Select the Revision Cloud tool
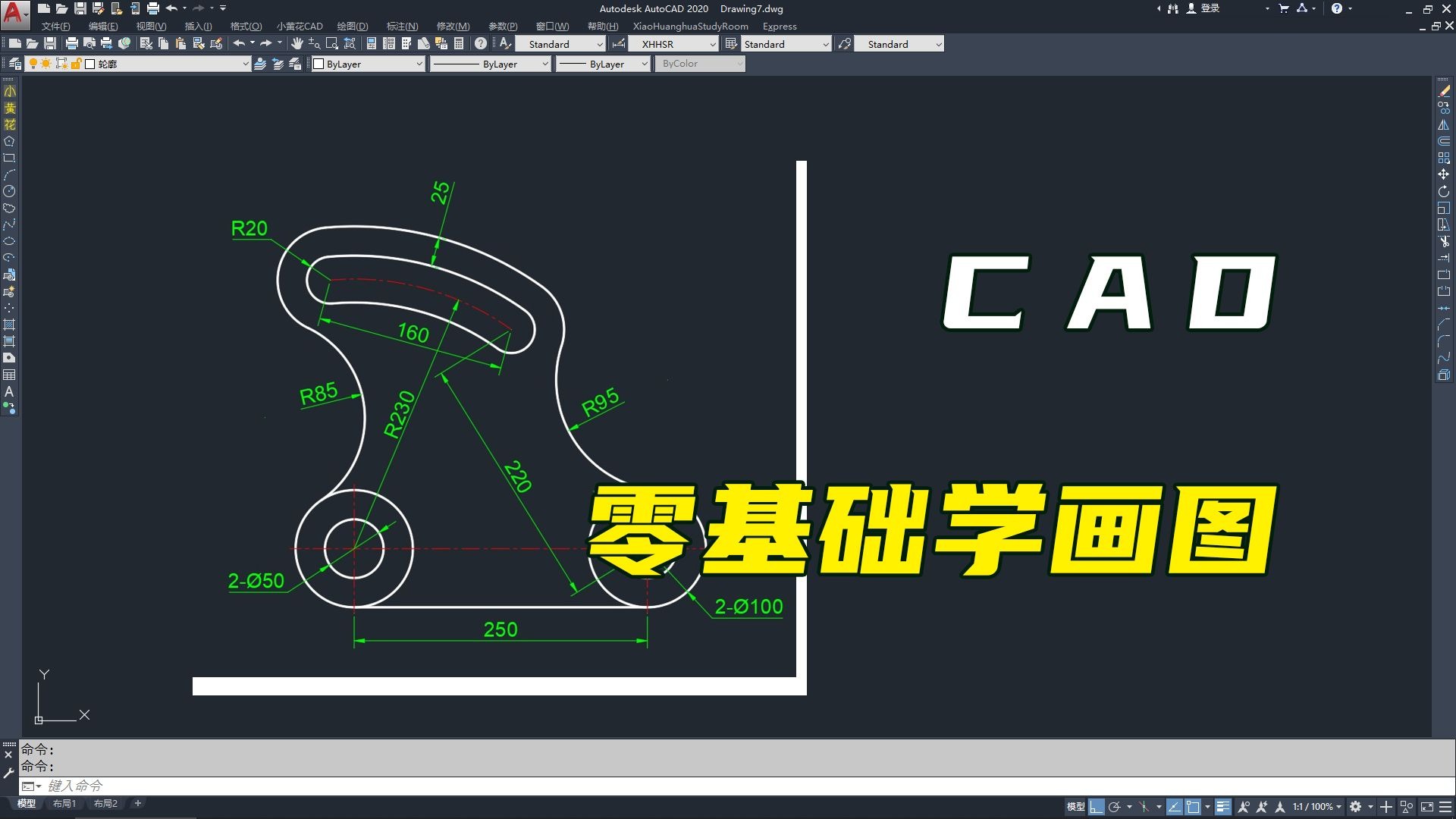Image resolution: width=1456 pixels, height=819 pixels. (x=10, y=208)
